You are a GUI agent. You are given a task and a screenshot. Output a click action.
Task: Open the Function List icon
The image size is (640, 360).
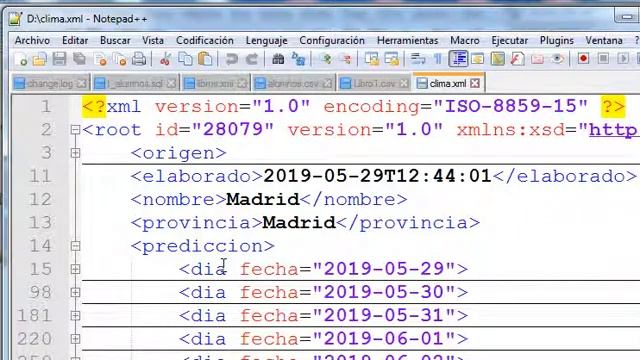[518, 59]
